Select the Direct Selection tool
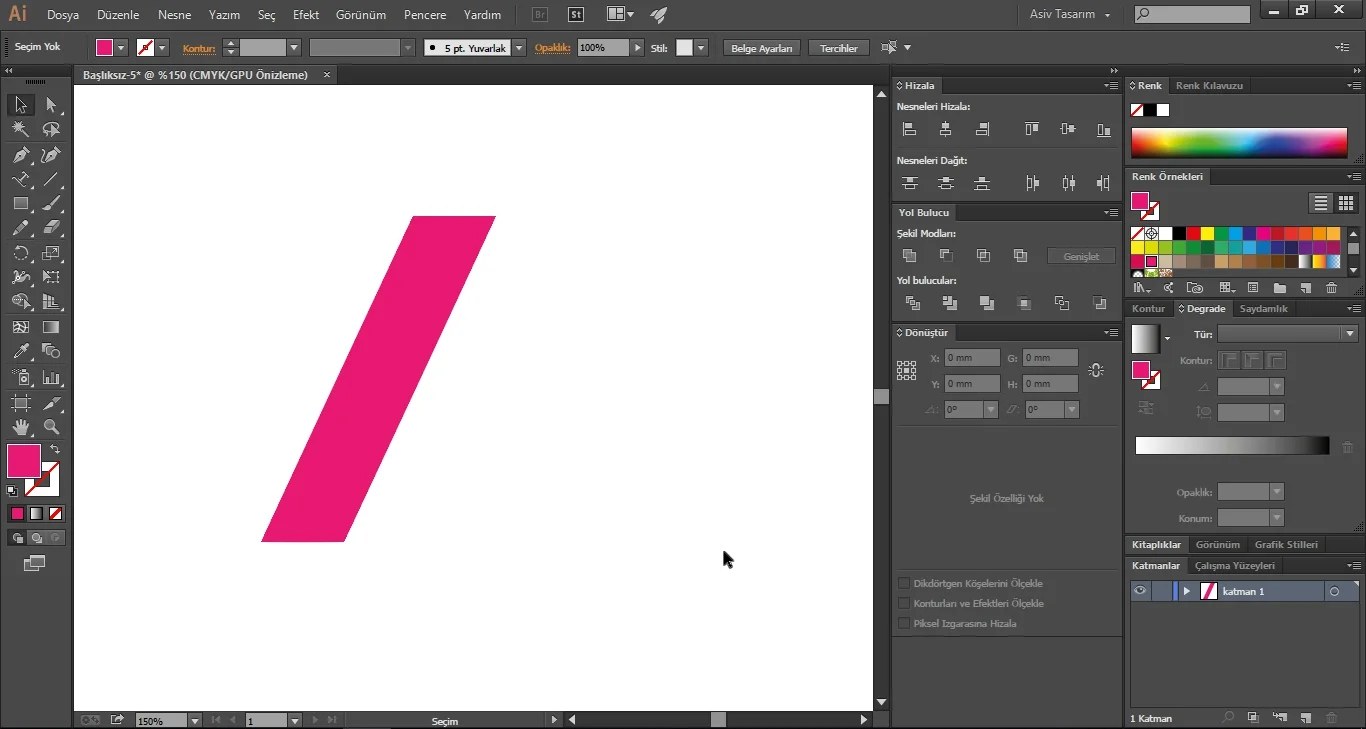The width and height of the screenshot is (1366, 729). pos(51,105)
